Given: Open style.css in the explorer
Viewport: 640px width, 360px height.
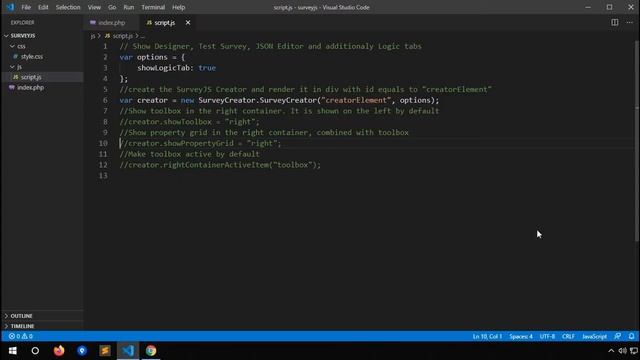Looking at the screenshot, I should click(32, 56).
